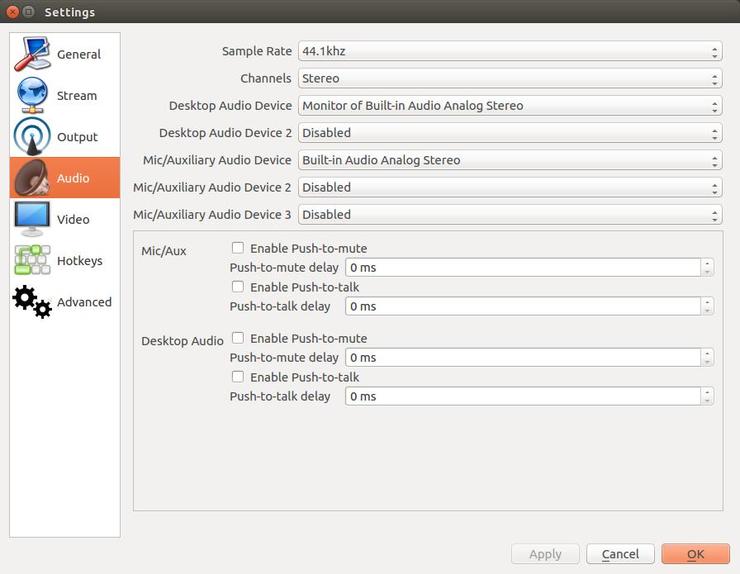The width and height of the screenshot is (740, 574).
Task: Expand Mic/Auxiliary Audio Device 2 dropdown
Action: click(x=510, y=187)
